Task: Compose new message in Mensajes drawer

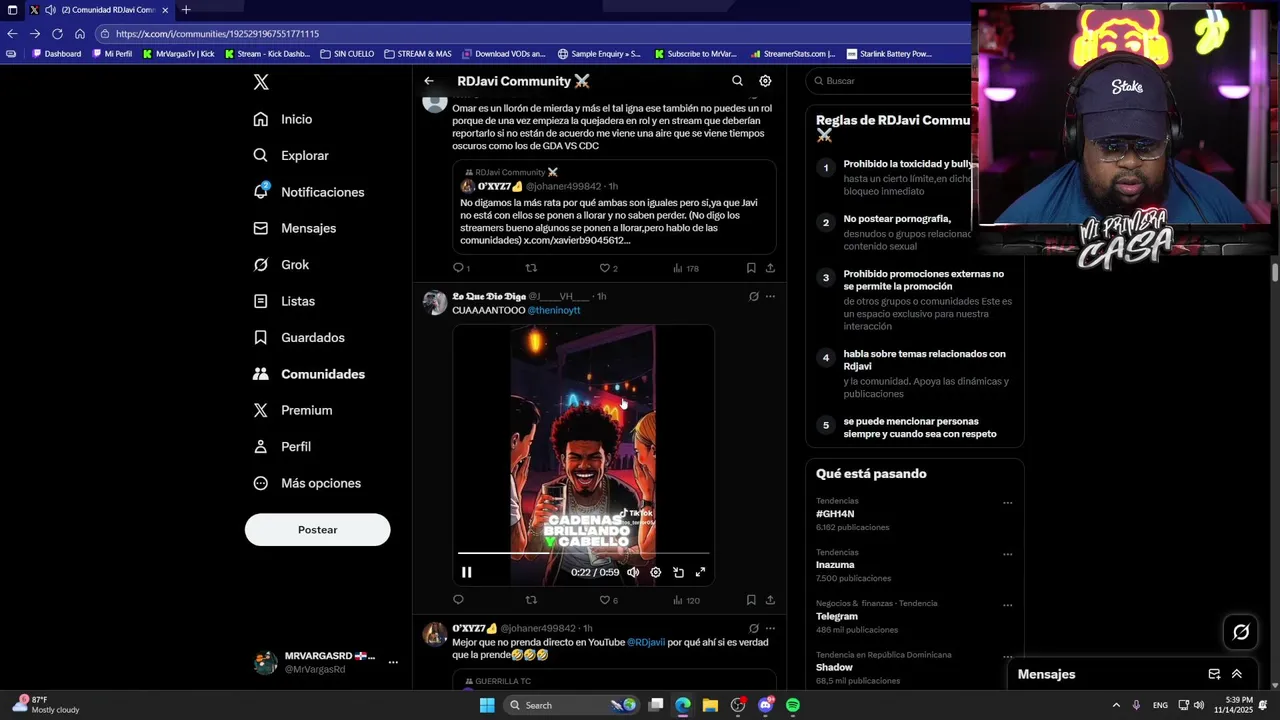Action: coord(1214,674)
